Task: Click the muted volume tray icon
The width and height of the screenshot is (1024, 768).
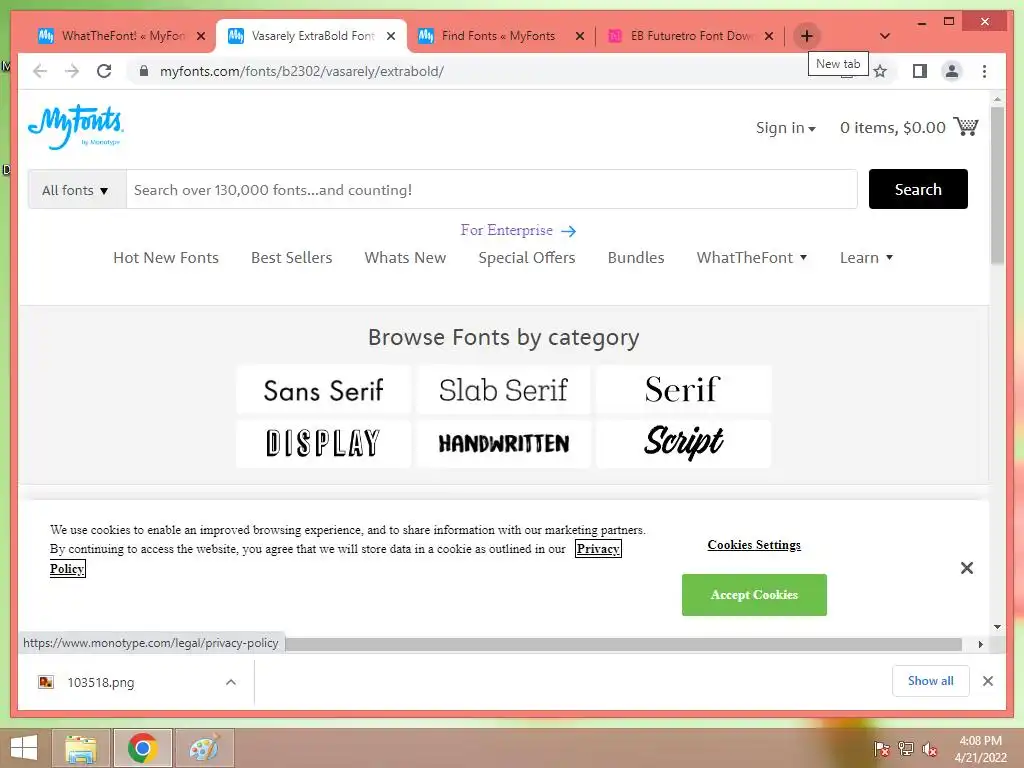Action: click(x=930, y=749)
